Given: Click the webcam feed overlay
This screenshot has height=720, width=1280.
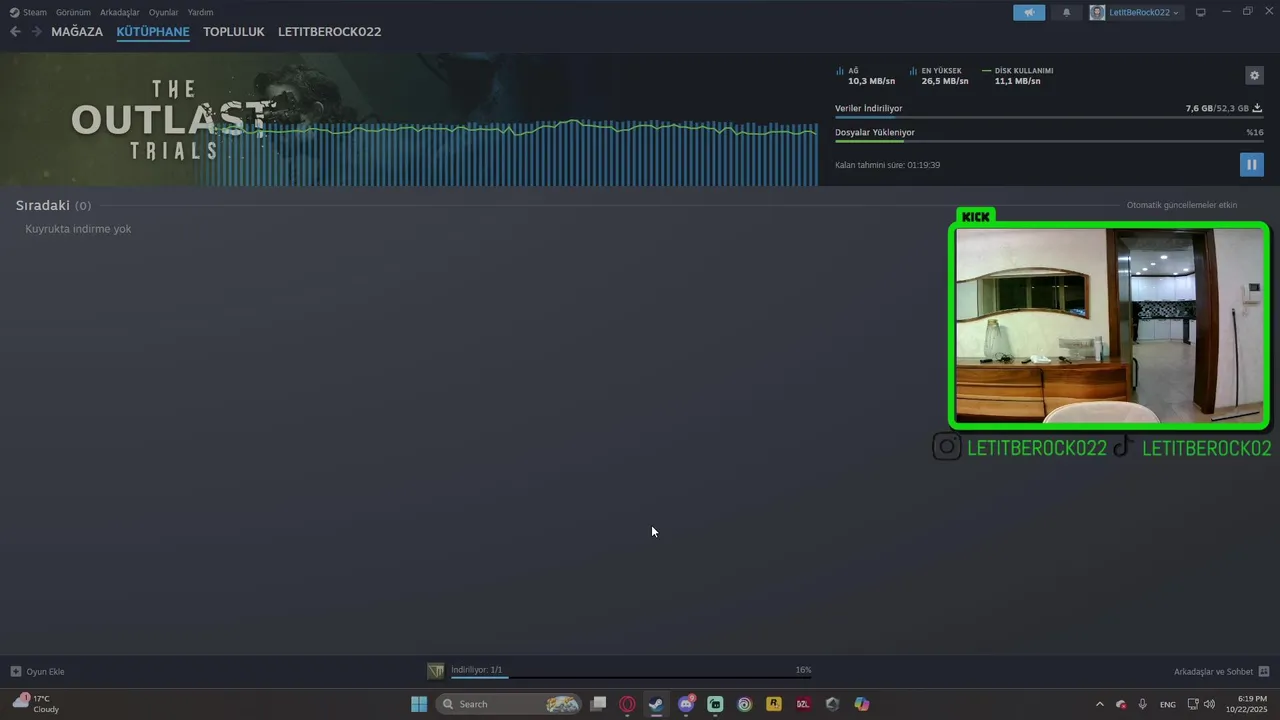Looking at the screenshot, I should pyautogui.click(x=1109, y=325).
